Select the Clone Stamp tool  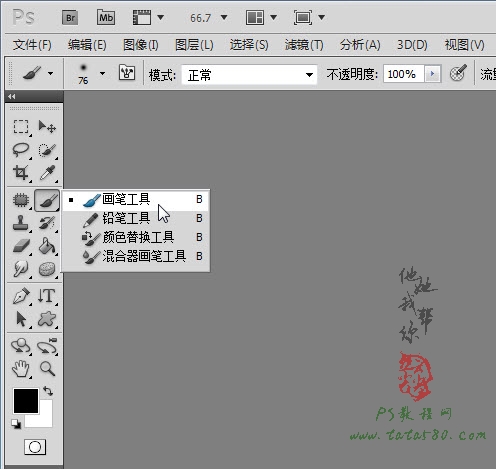[21, 223]
